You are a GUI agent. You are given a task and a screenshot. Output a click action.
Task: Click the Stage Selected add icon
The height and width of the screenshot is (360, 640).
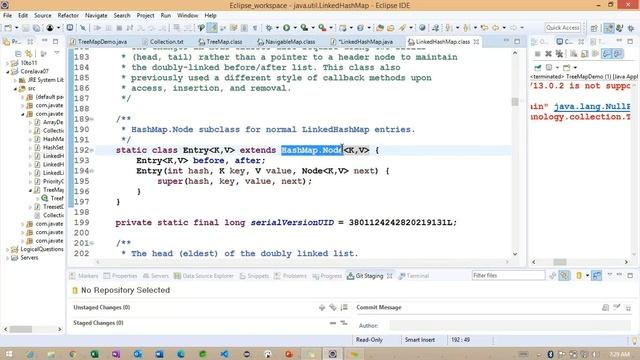(x=322, y=307)
